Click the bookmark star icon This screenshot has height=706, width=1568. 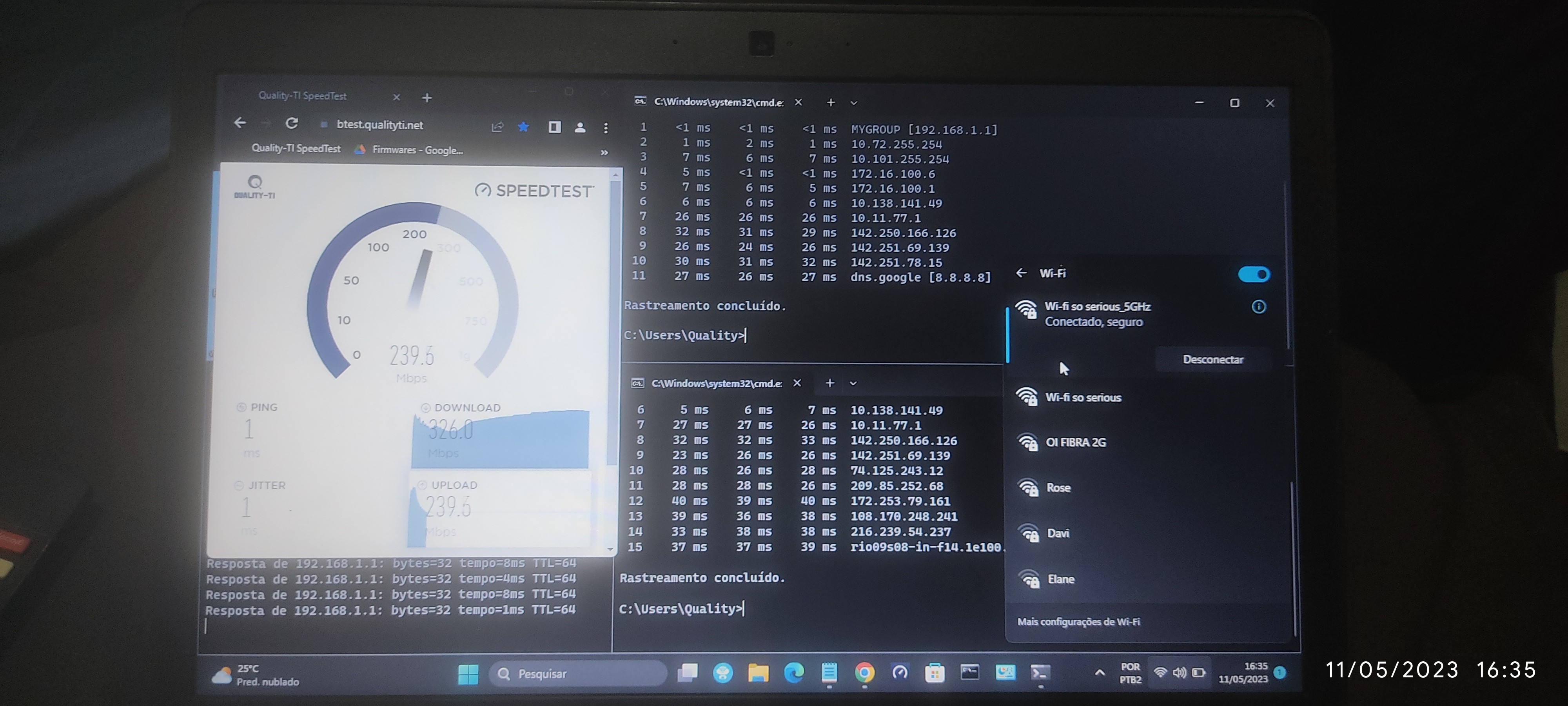(x=523, y=127)
